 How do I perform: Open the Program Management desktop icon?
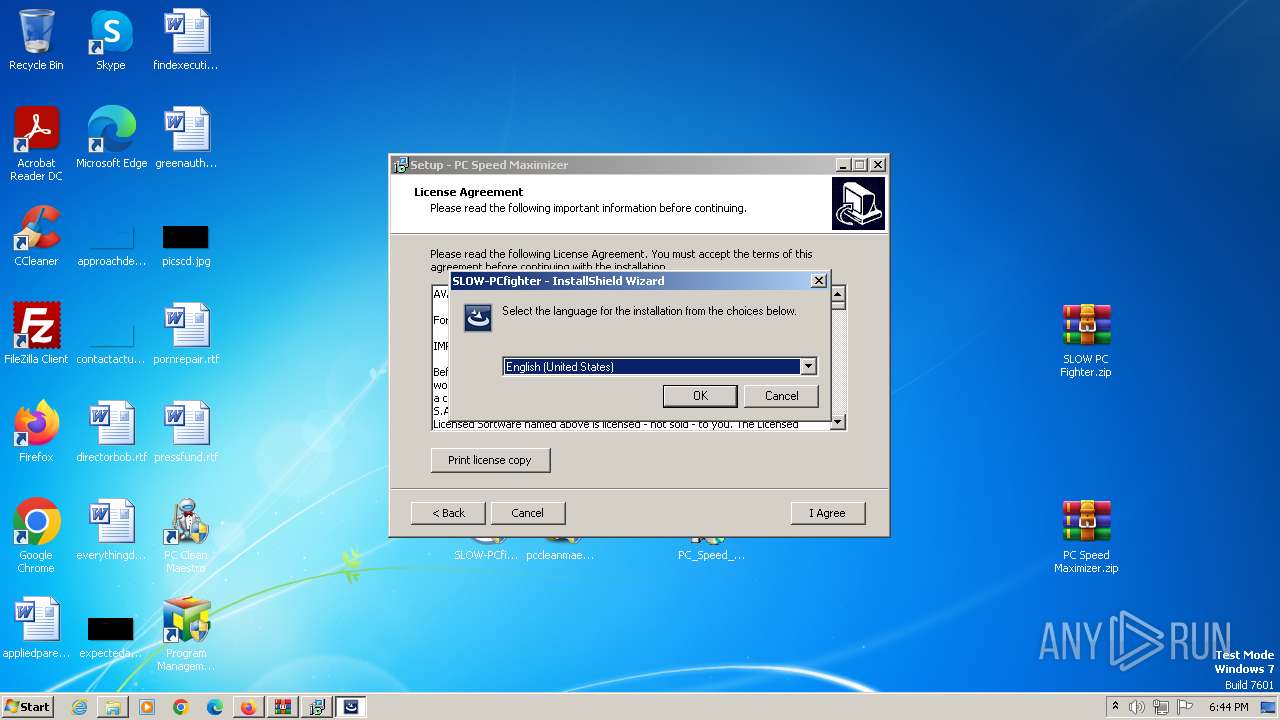[x=186, y=634]
